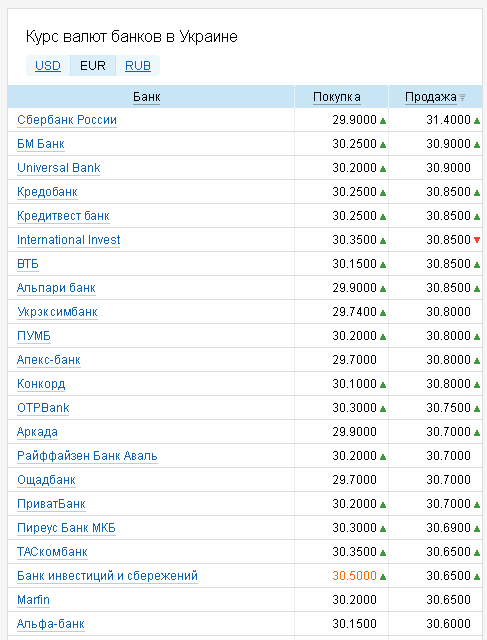Viewport: 487px width, 640px height.
Task: Click the Marfin bank link
Action: (33, 600)
